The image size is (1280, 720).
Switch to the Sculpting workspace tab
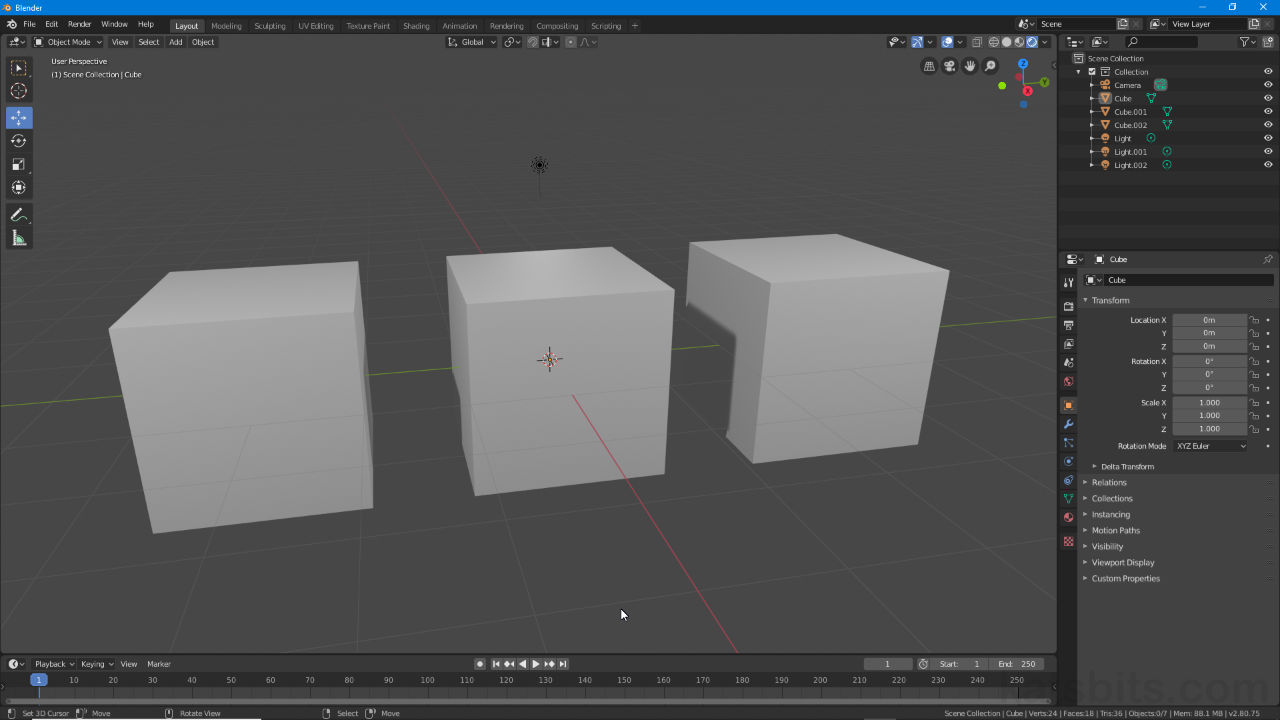[x=269, y=26]
